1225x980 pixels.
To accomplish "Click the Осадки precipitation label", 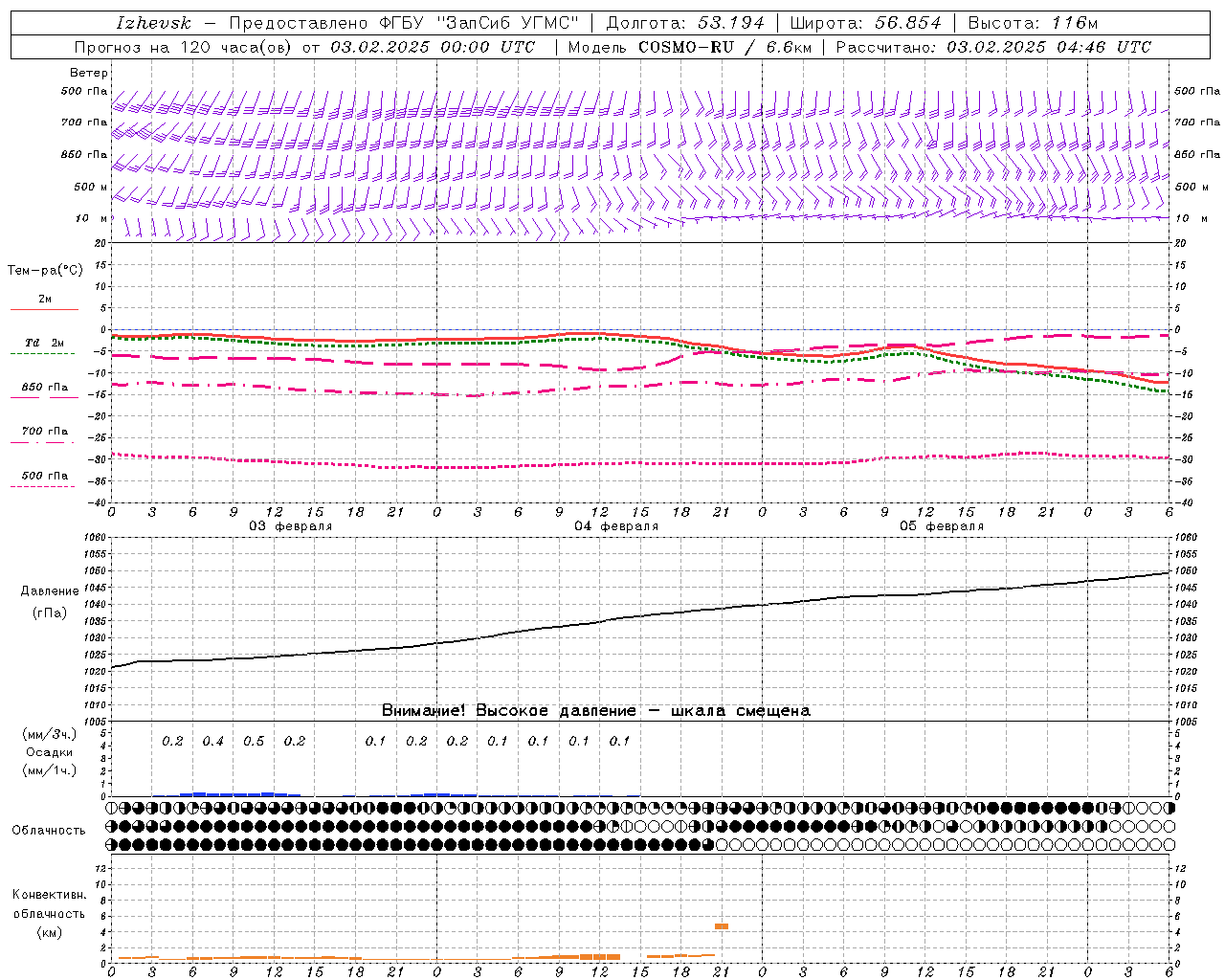I will coord(50,752).
